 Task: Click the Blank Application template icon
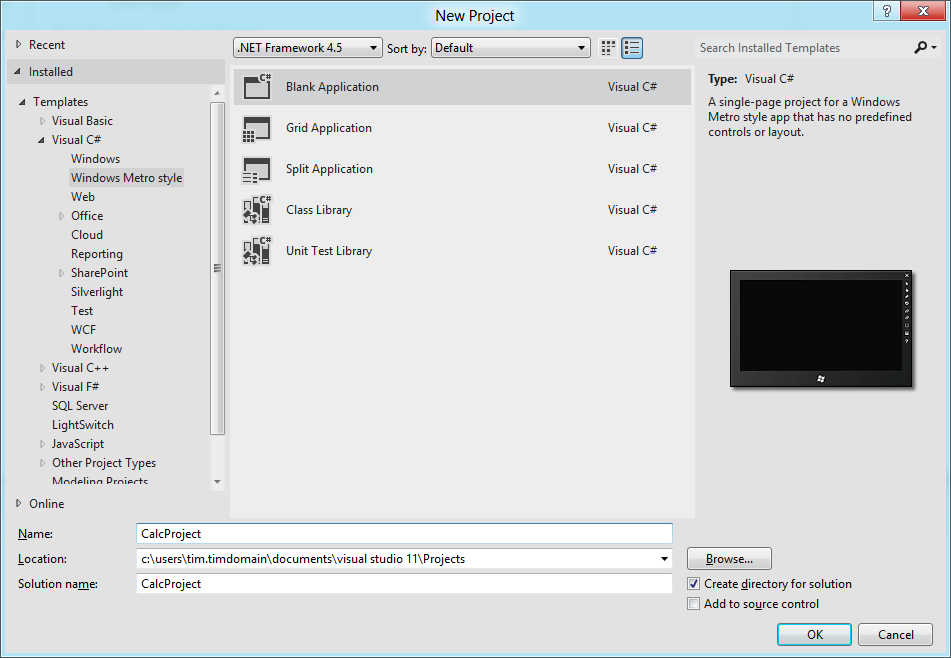257,87
